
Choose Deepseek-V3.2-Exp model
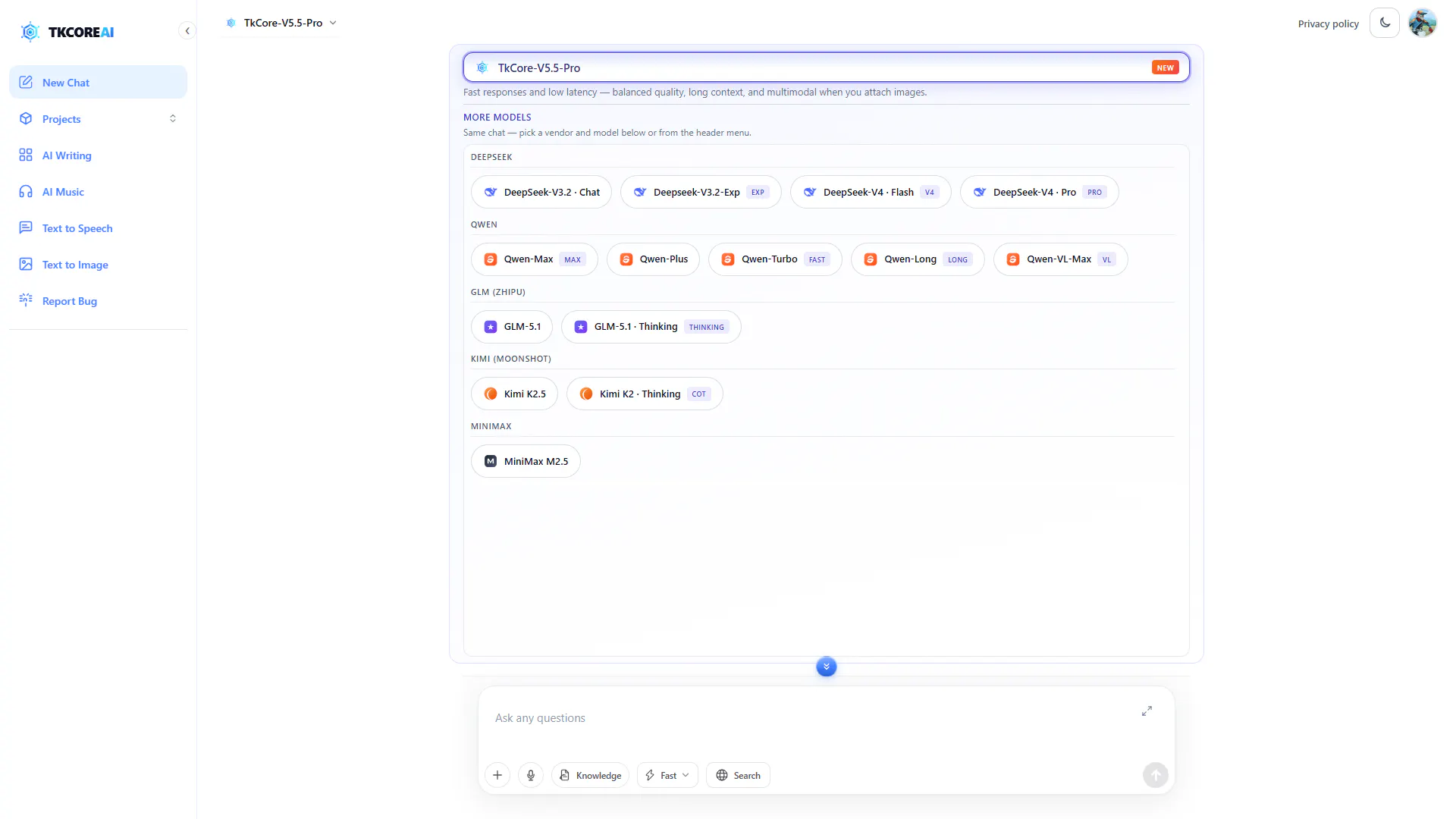tap(701, 193)
